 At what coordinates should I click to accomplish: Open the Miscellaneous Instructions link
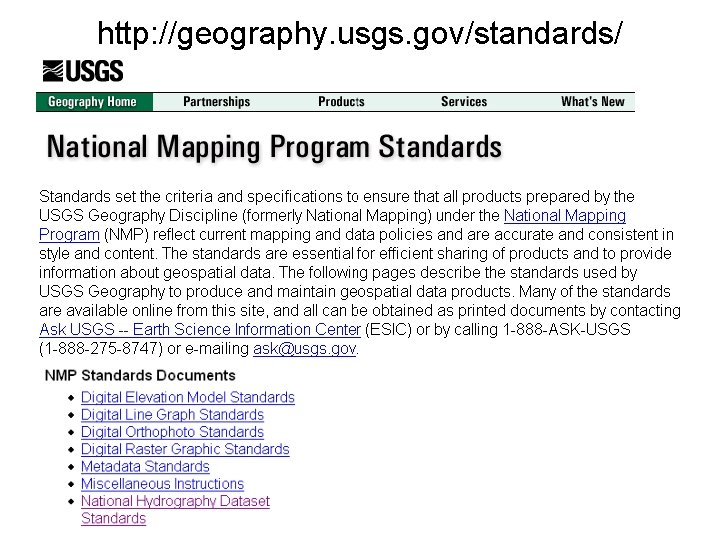tap(162, 484)
